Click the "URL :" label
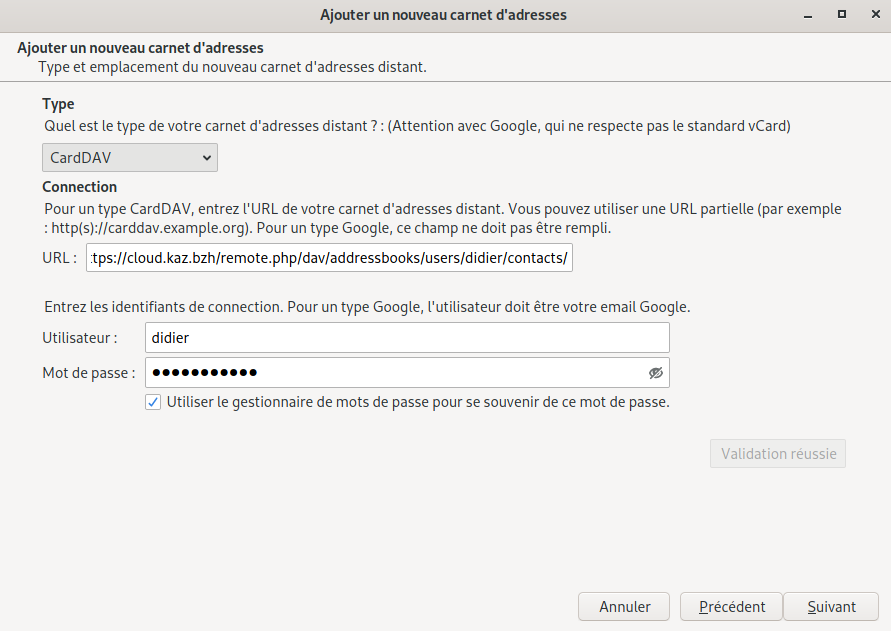Viewport: 891px width, 631px height. (59, 258)
